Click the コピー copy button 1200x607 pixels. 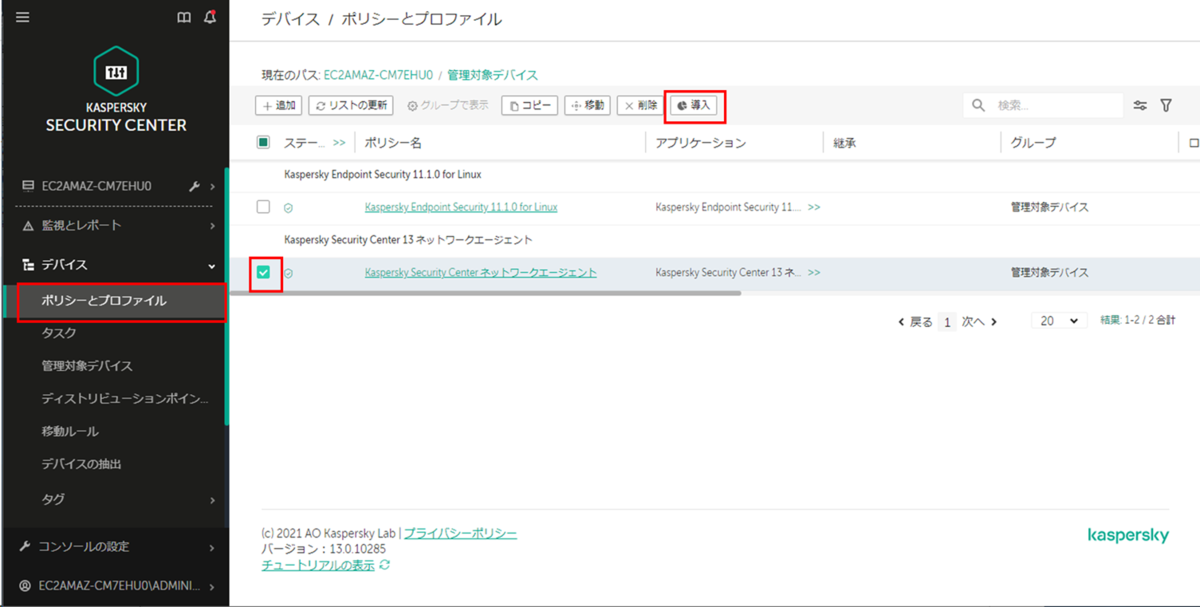point(529,105)
